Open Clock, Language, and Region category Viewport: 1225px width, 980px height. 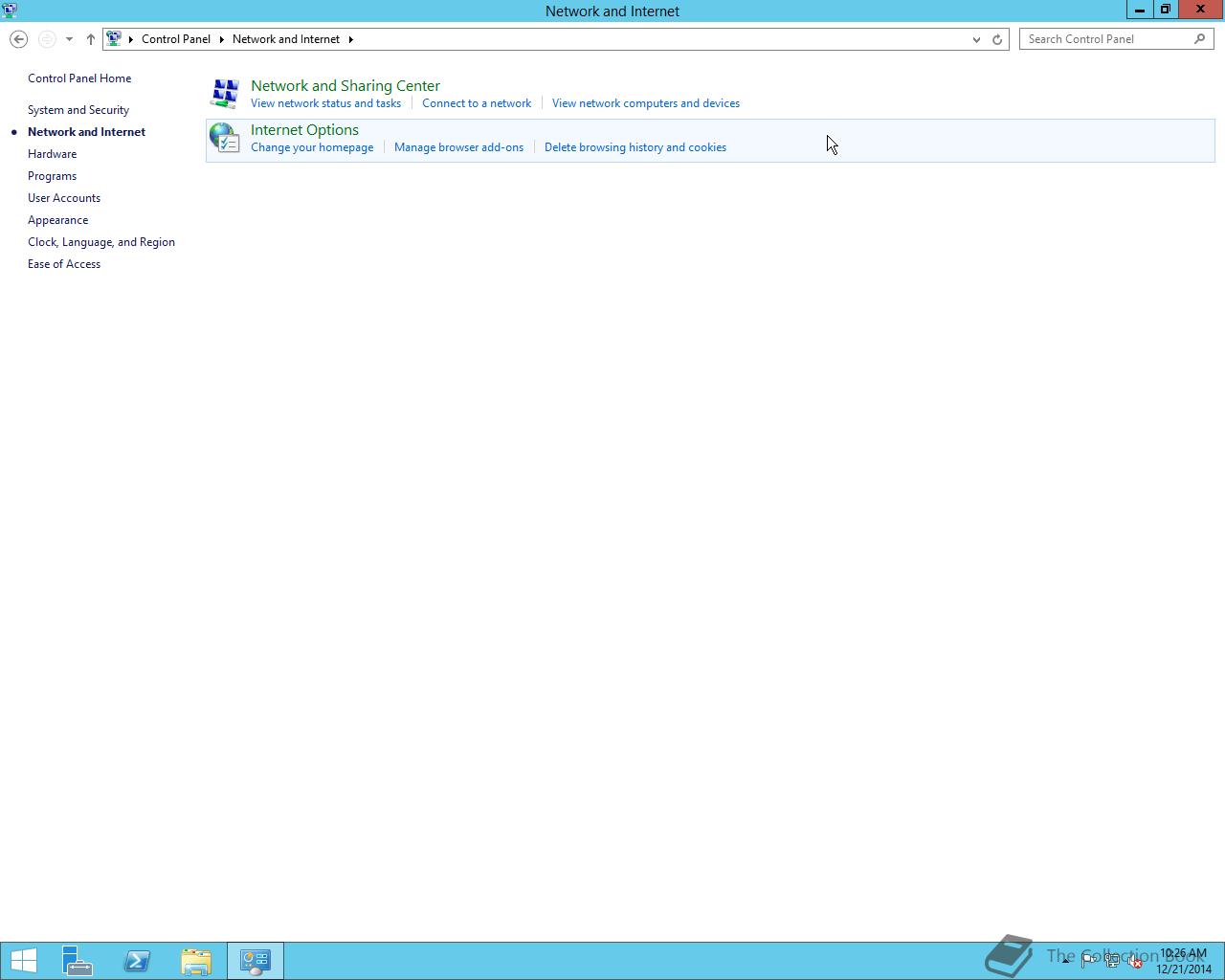coord(101,242)
